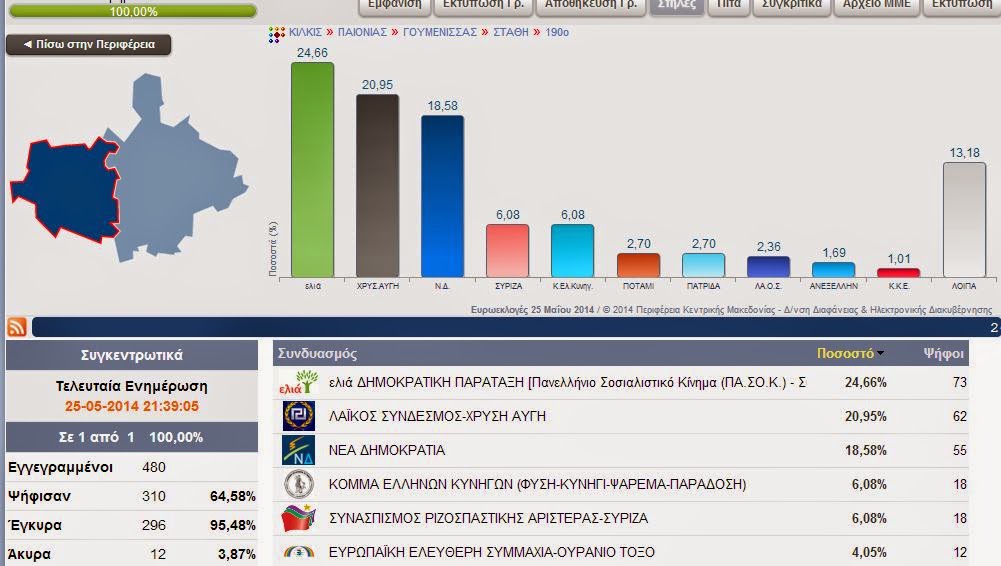Click the ελιά party logo in the table
Screen dimensions: 1001x566
(x=298, y=382)
